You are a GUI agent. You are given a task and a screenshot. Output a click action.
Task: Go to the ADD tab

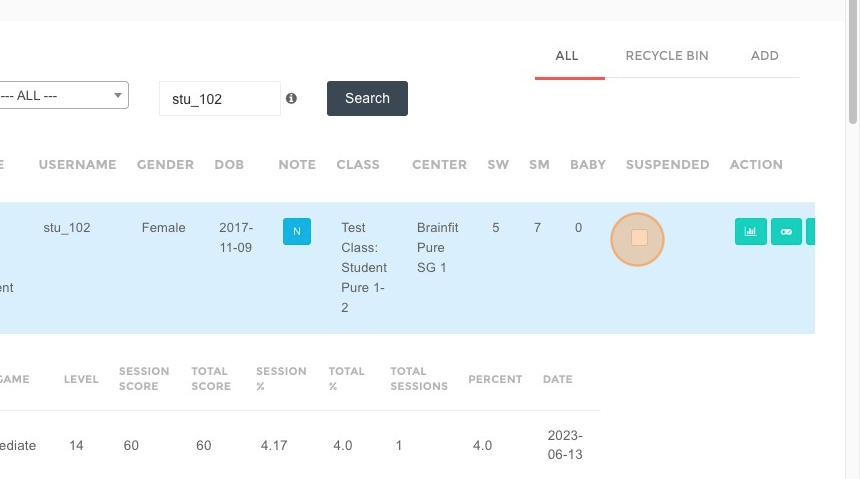pos(765,56)
